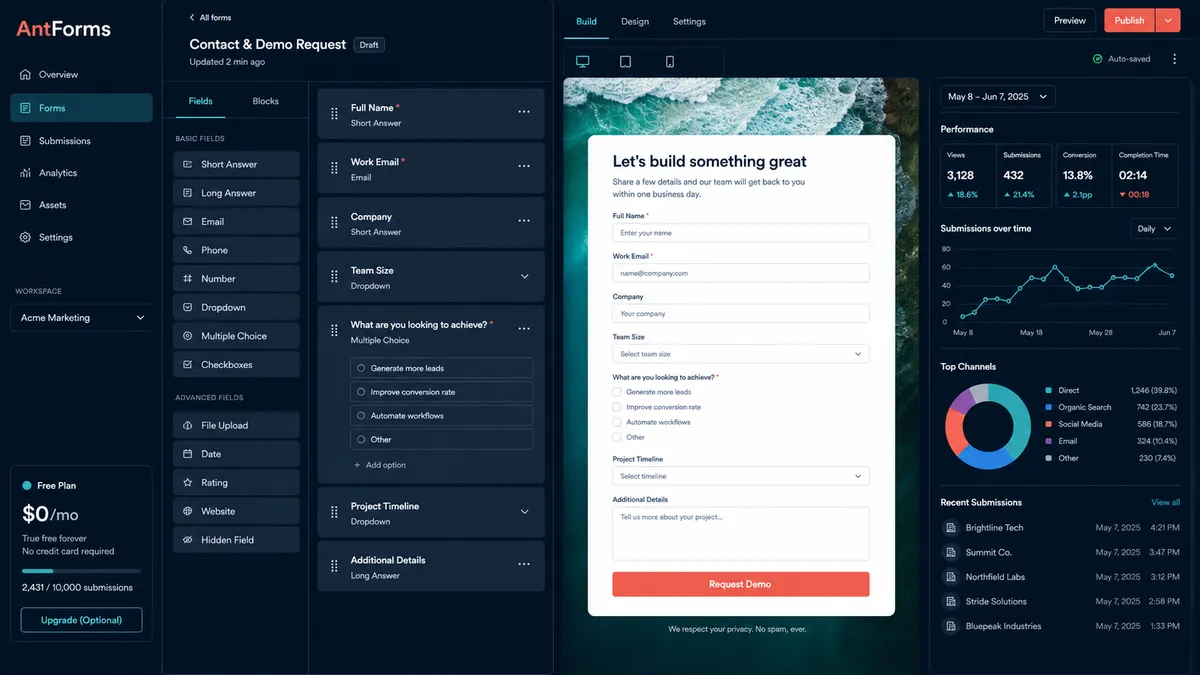Screen dimensions: 1200x675
Task: Switch to the Settings tab in top bar
Action: (689, 22)
